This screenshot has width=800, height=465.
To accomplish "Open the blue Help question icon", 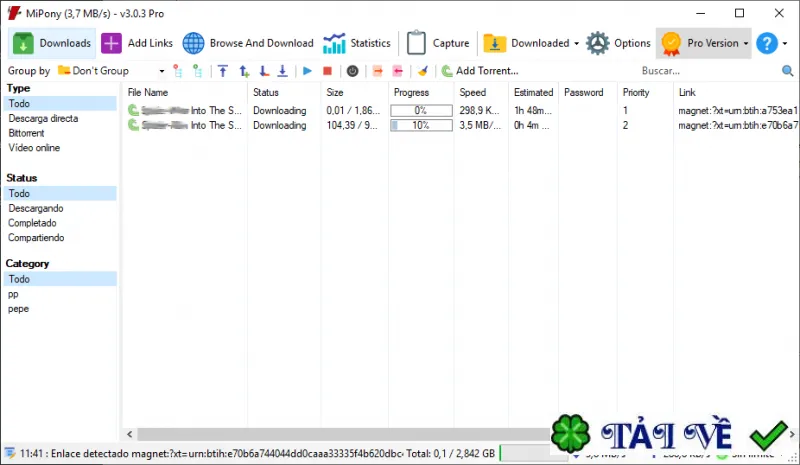I will (x=766, y=43).
